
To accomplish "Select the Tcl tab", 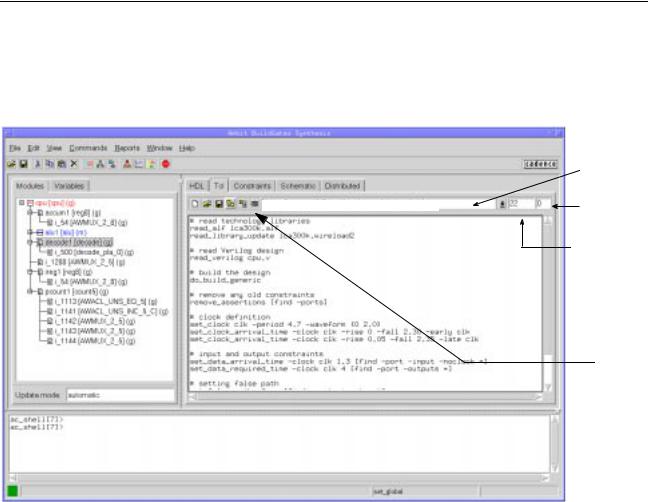I will (219, 186).
